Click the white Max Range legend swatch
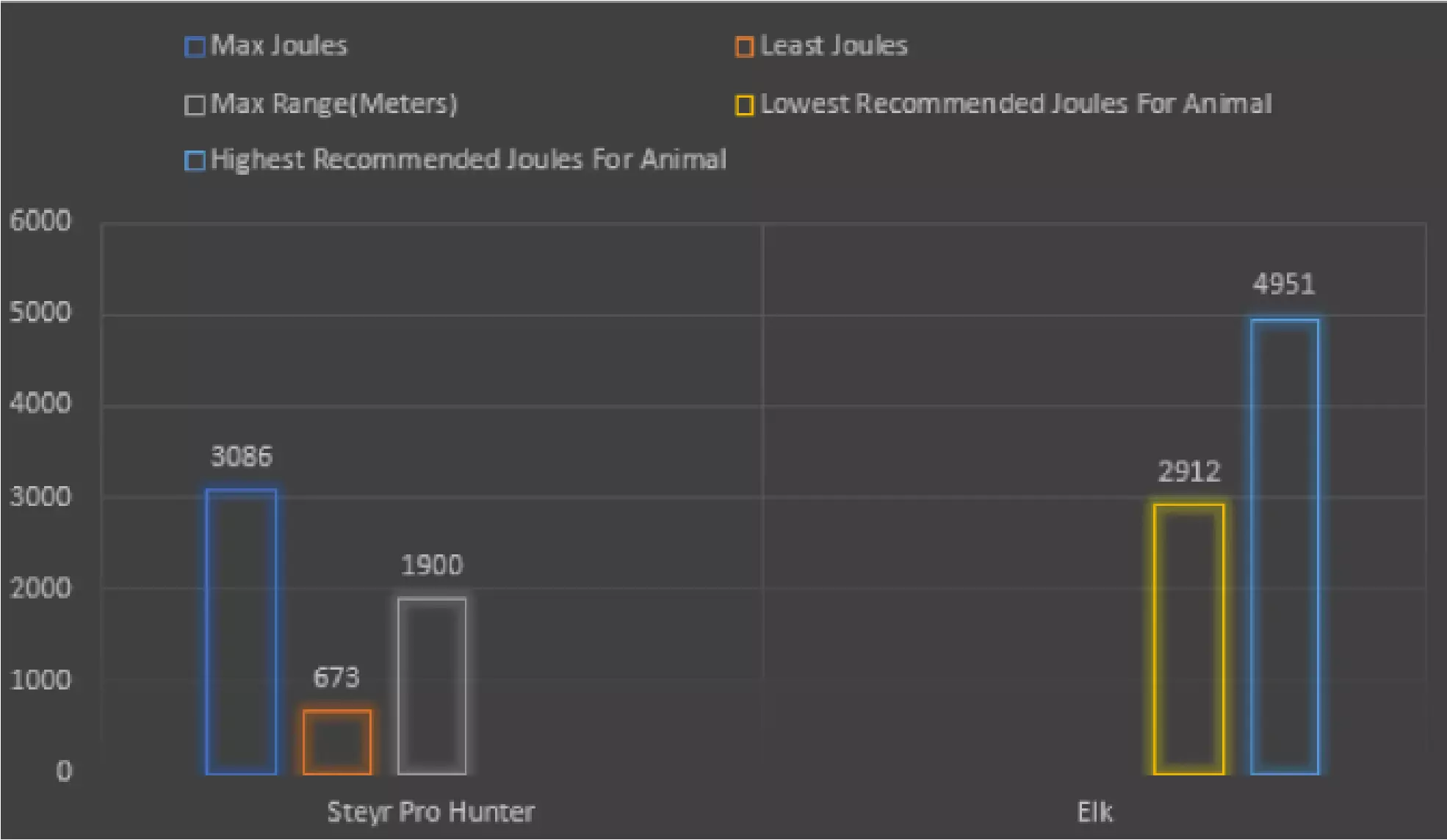1447x840 pixels. point(195,105)
